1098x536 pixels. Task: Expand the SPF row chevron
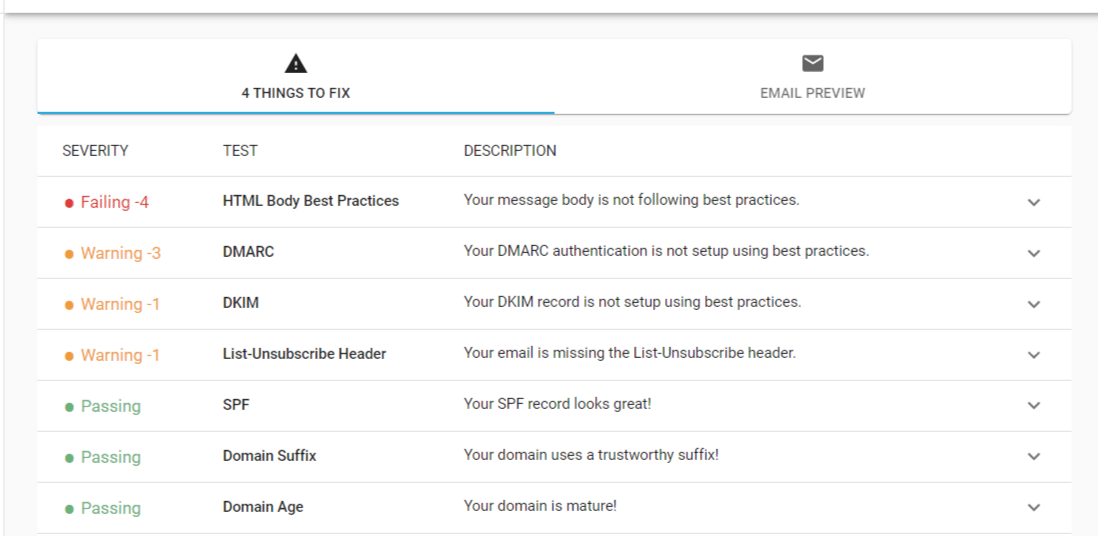tap(1034, 406)
